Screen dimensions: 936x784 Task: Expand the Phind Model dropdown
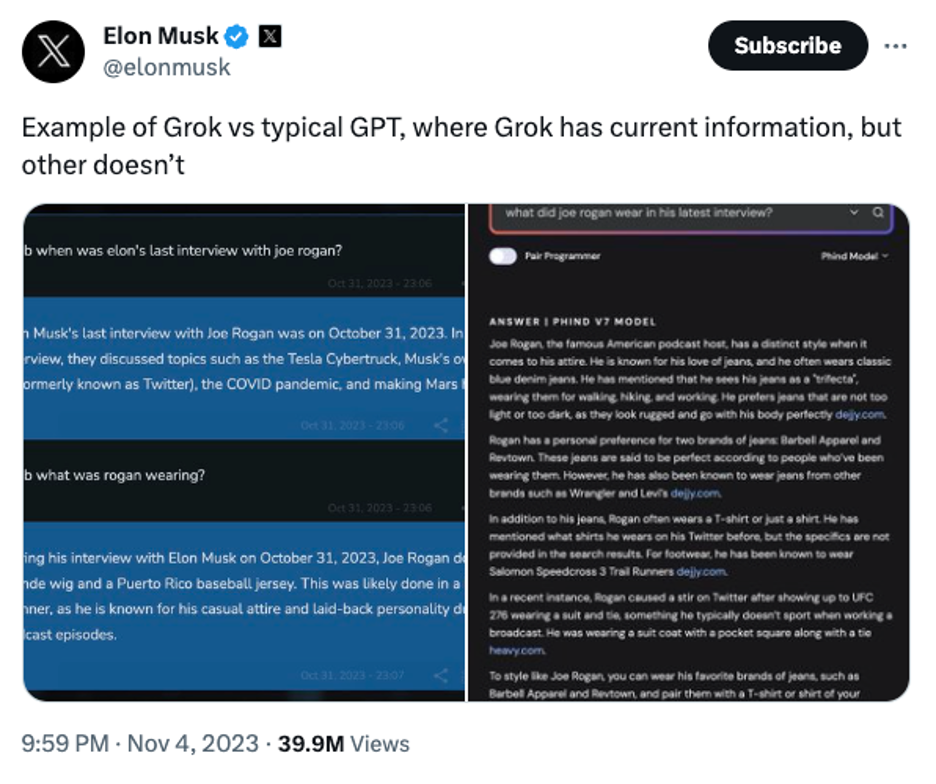click(x=855, y=256)
